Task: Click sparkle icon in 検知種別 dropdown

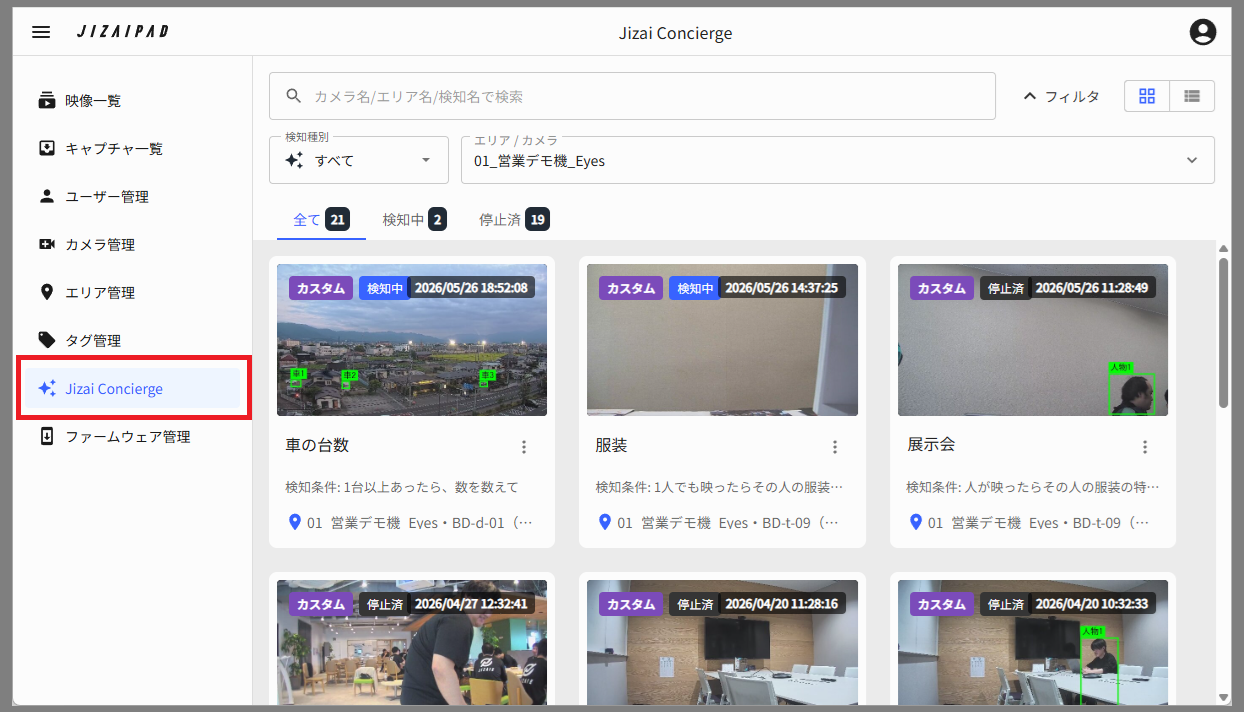Action: click(294, 160)
